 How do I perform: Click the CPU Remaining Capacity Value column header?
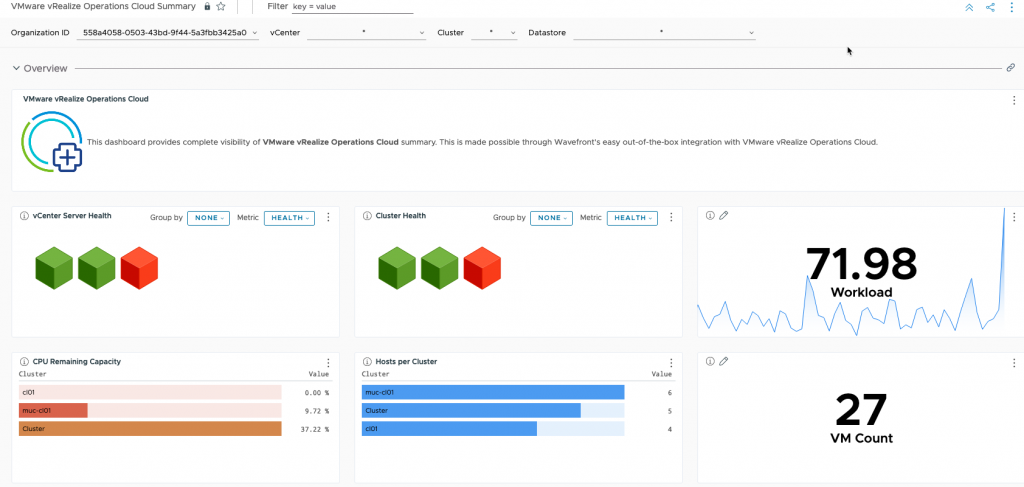click(319, 375)
